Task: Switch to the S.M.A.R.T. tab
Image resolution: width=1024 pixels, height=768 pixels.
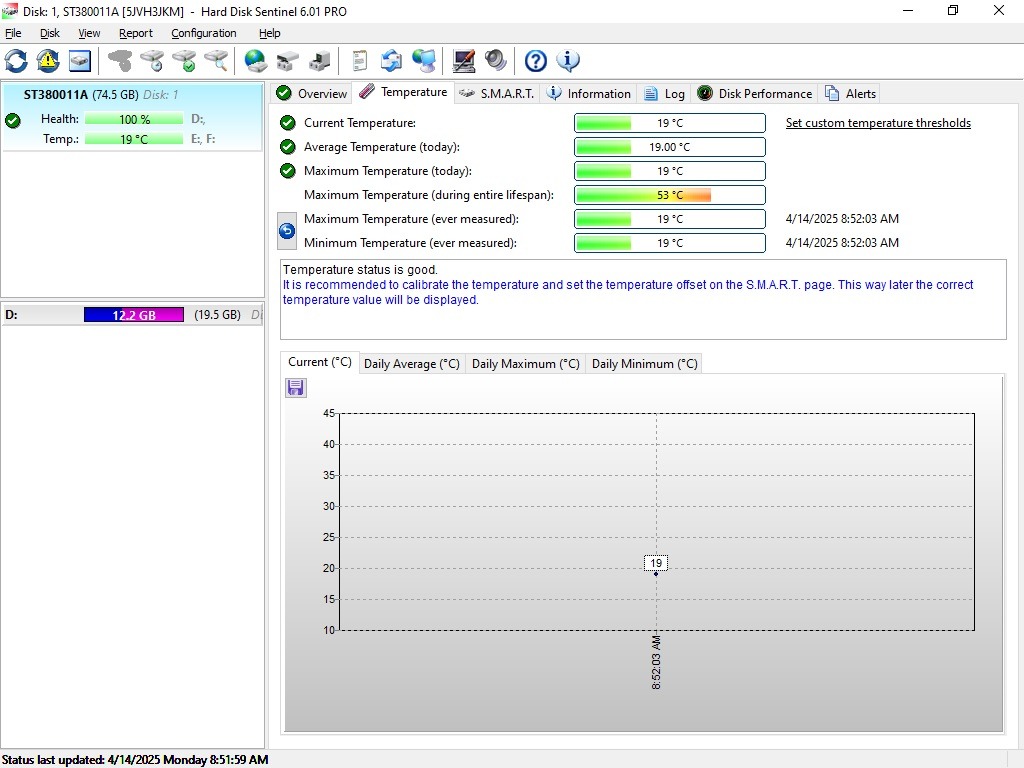Action: click(496, 93)
